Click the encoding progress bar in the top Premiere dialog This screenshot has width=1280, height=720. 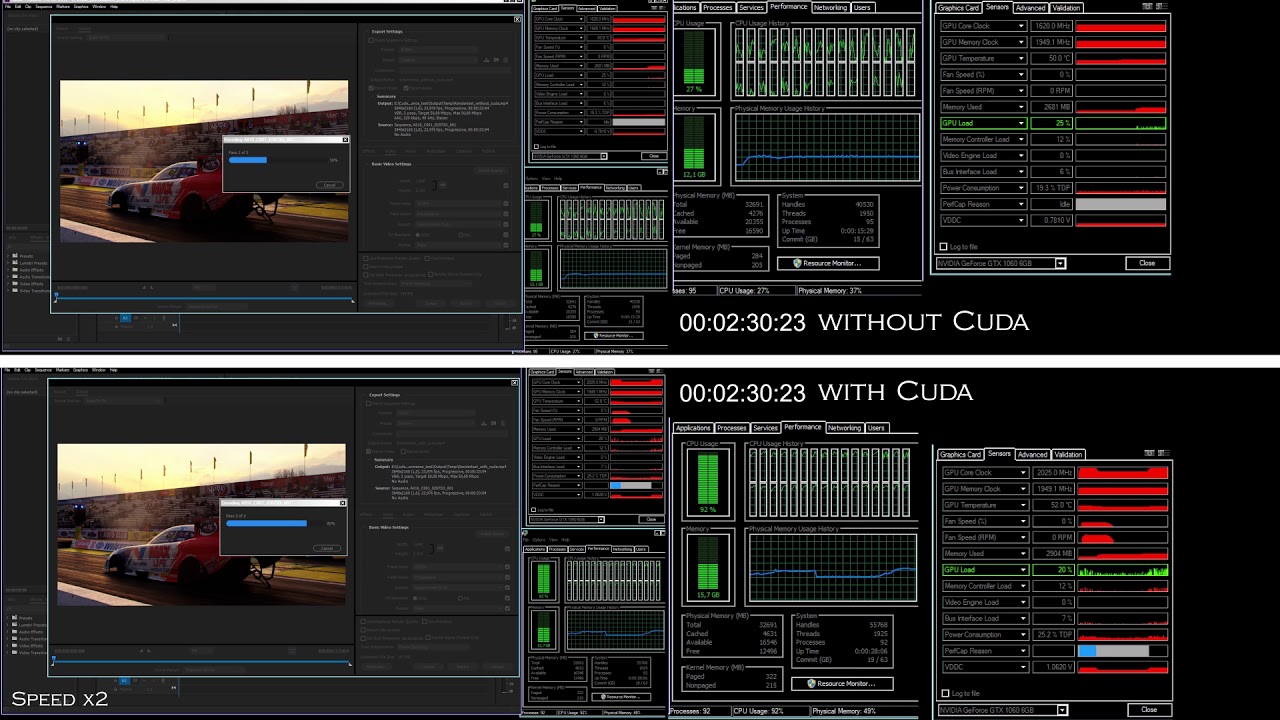coord(278,160)
